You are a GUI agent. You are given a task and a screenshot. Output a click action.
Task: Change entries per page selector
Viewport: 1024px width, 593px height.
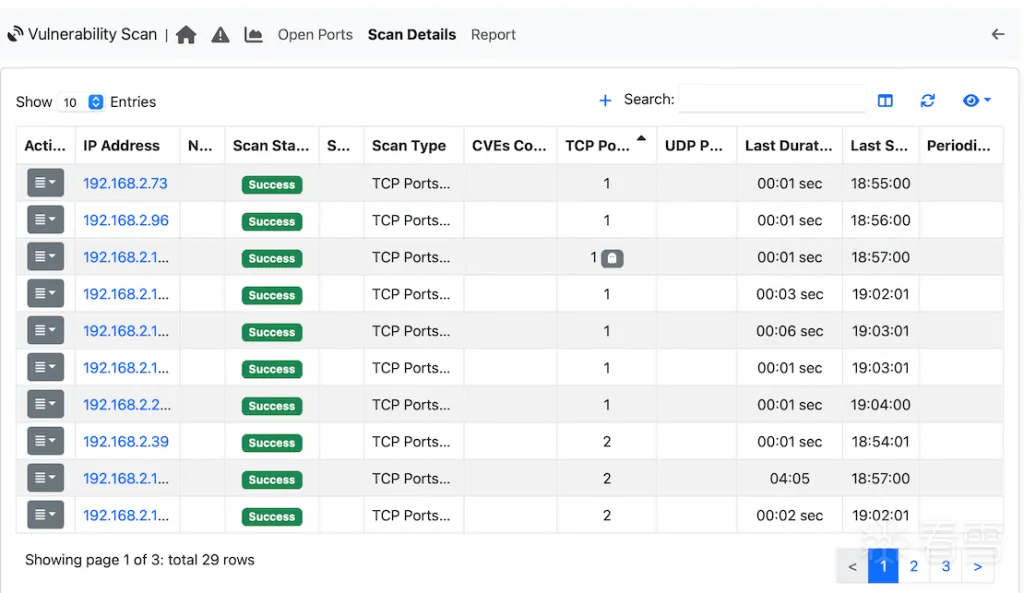point(81,102)
